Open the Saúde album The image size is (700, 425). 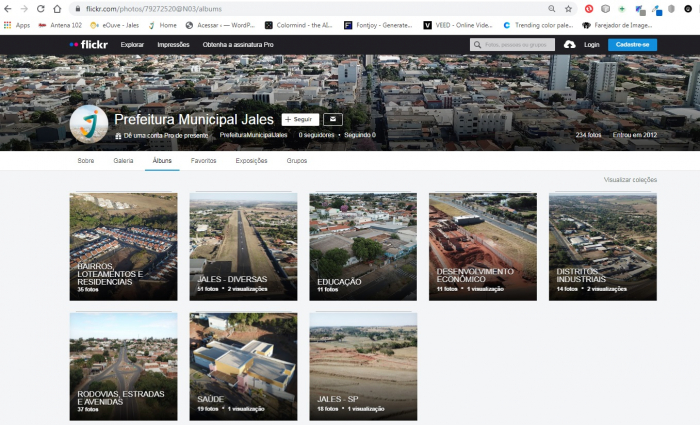pyautogui.click(x=243, y=367)
